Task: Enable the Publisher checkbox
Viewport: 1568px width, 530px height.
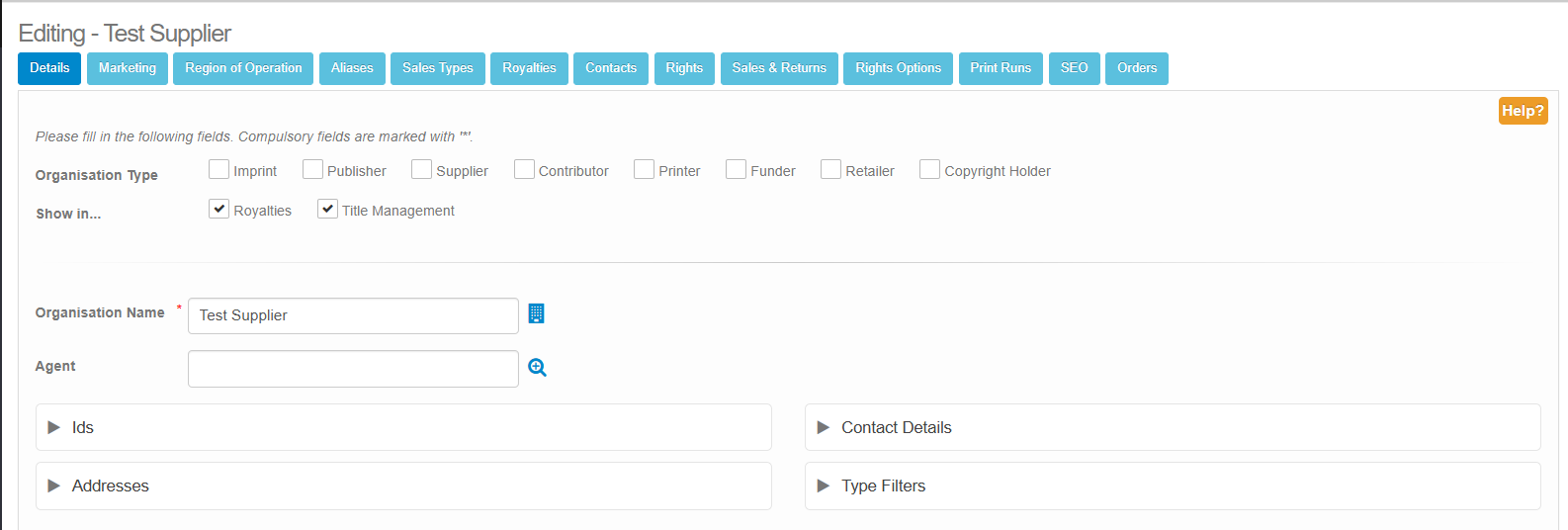Action: [312, 170]
